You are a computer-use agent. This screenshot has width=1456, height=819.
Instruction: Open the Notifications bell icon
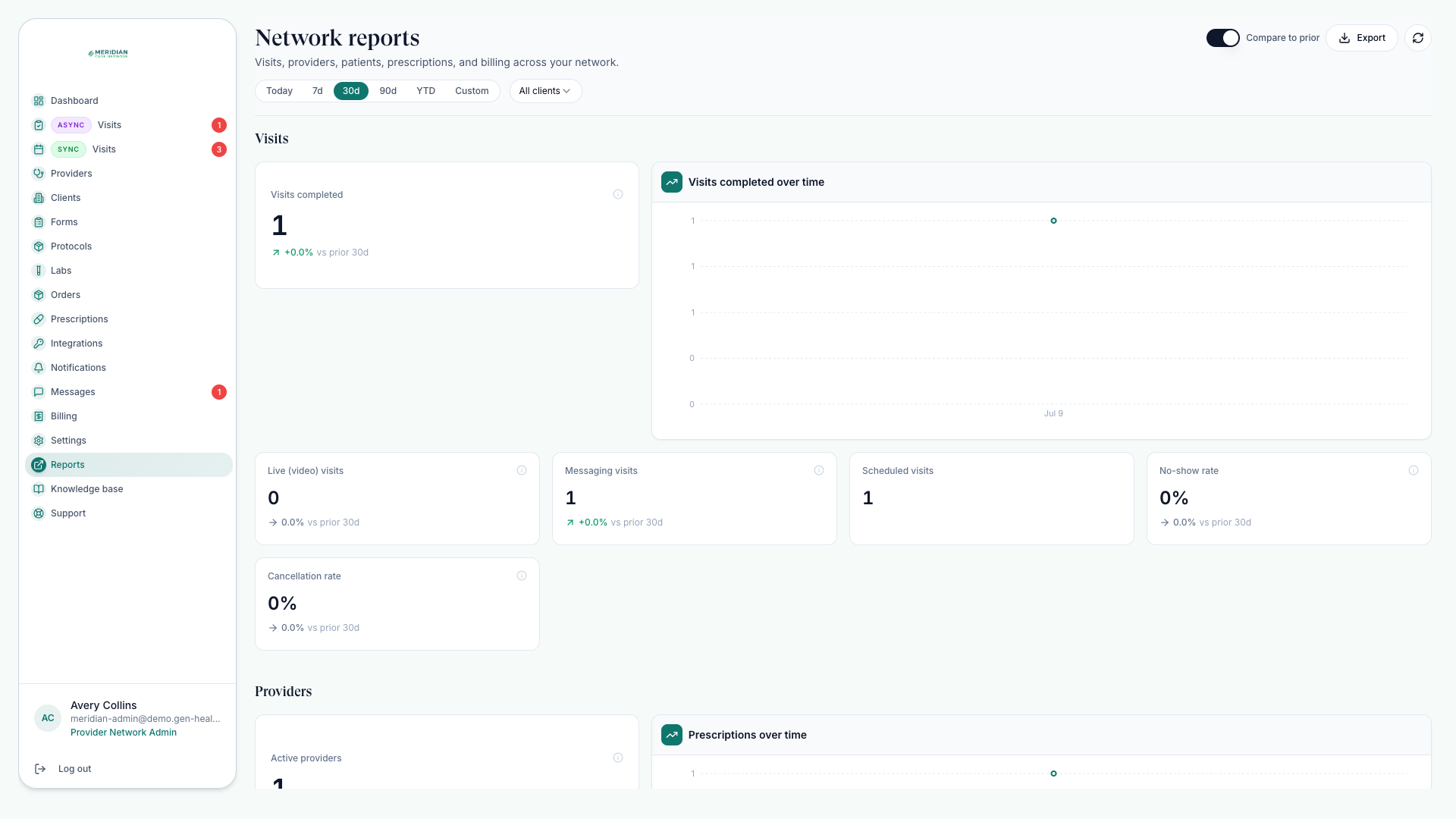(x=39, y=368)
